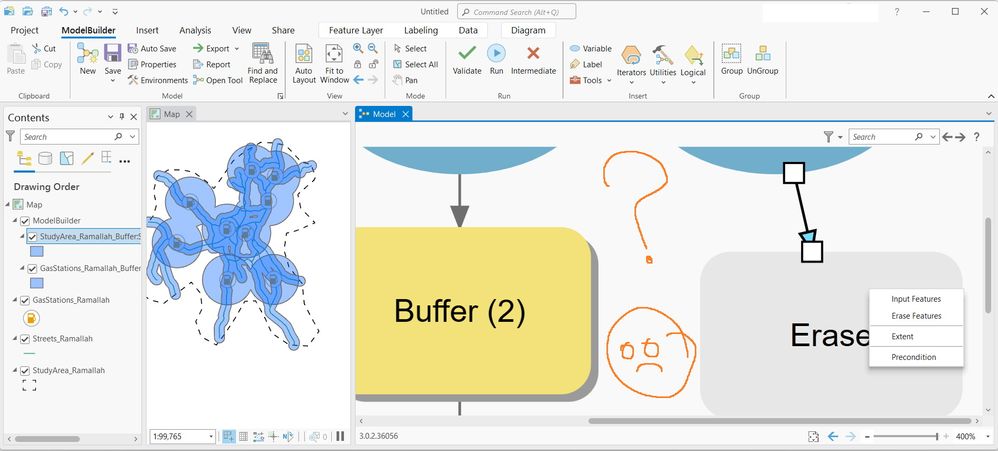Click the zoom out magnifier icon

pos(372,48)
